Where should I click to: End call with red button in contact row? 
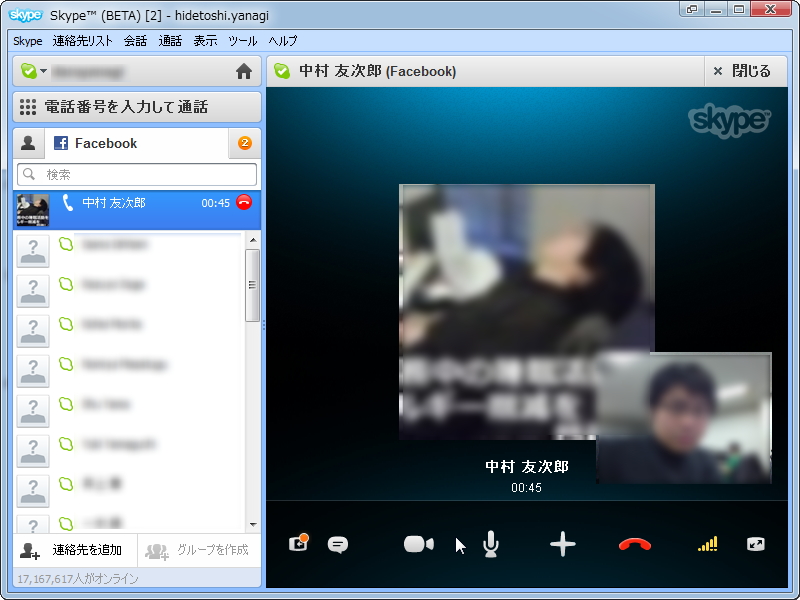[244, 203]
